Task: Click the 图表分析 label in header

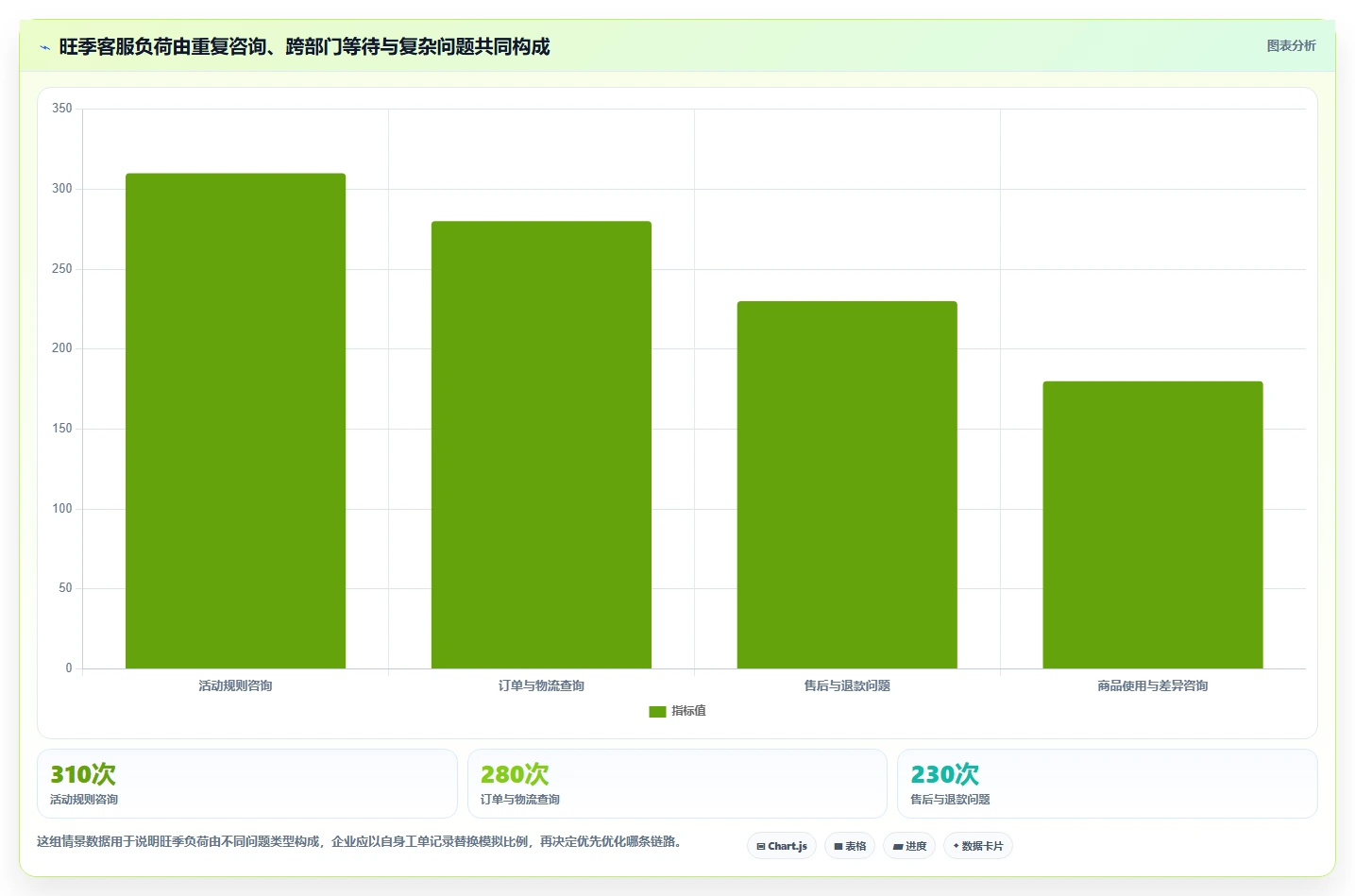Action: tap(1291, 45)
